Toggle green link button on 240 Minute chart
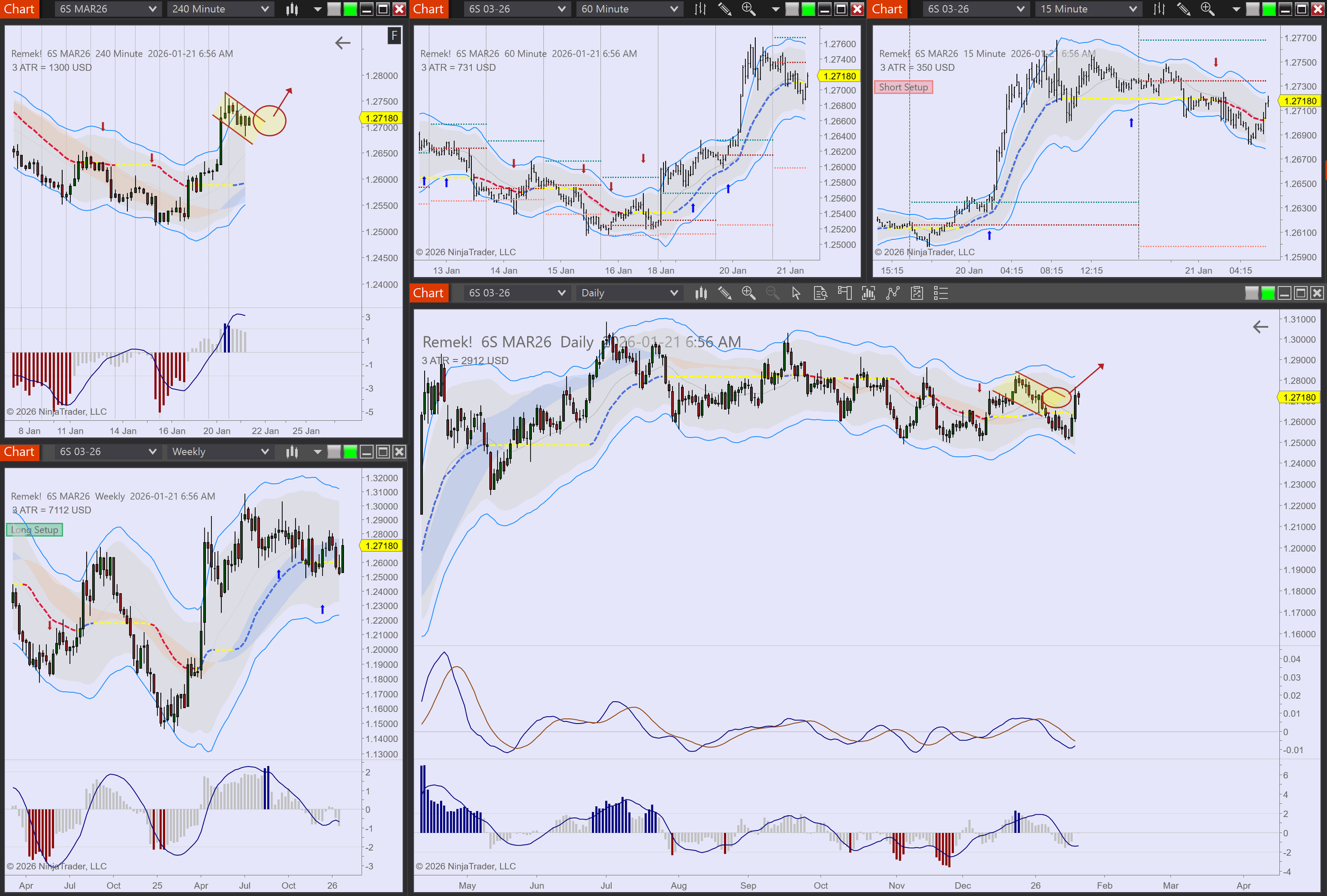Image resolution: width=1327 pixels, height=896 pixels. (350, 9)
